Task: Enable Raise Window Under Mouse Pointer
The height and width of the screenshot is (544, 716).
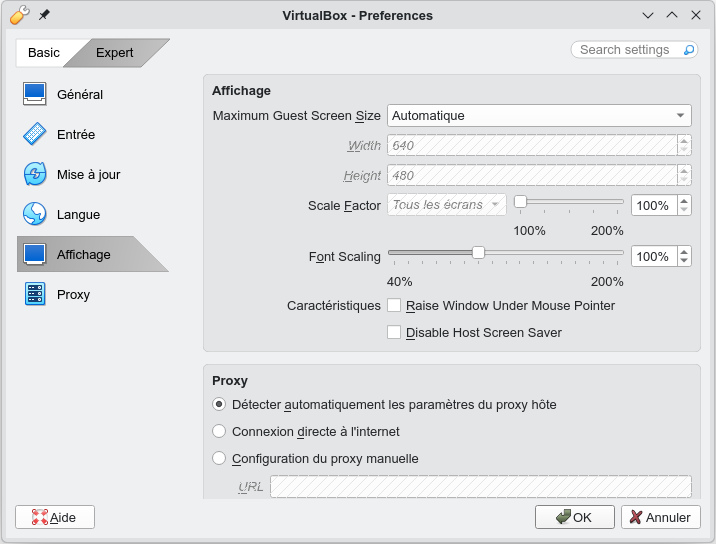Action: (x=394, y=305)
